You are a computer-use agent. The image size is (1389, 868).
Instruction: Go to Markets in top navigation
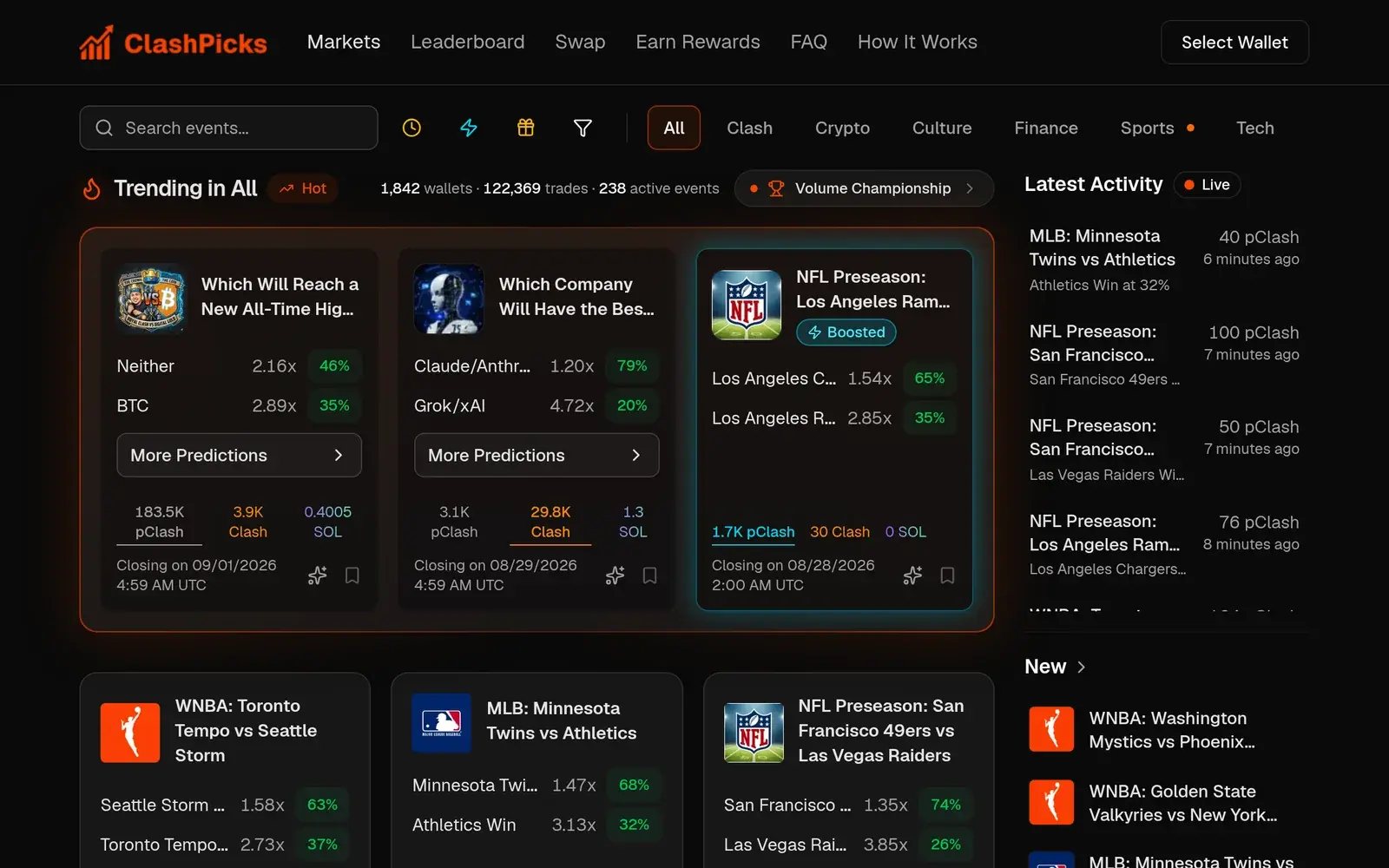pyautogui.click(x=344, y=42)
